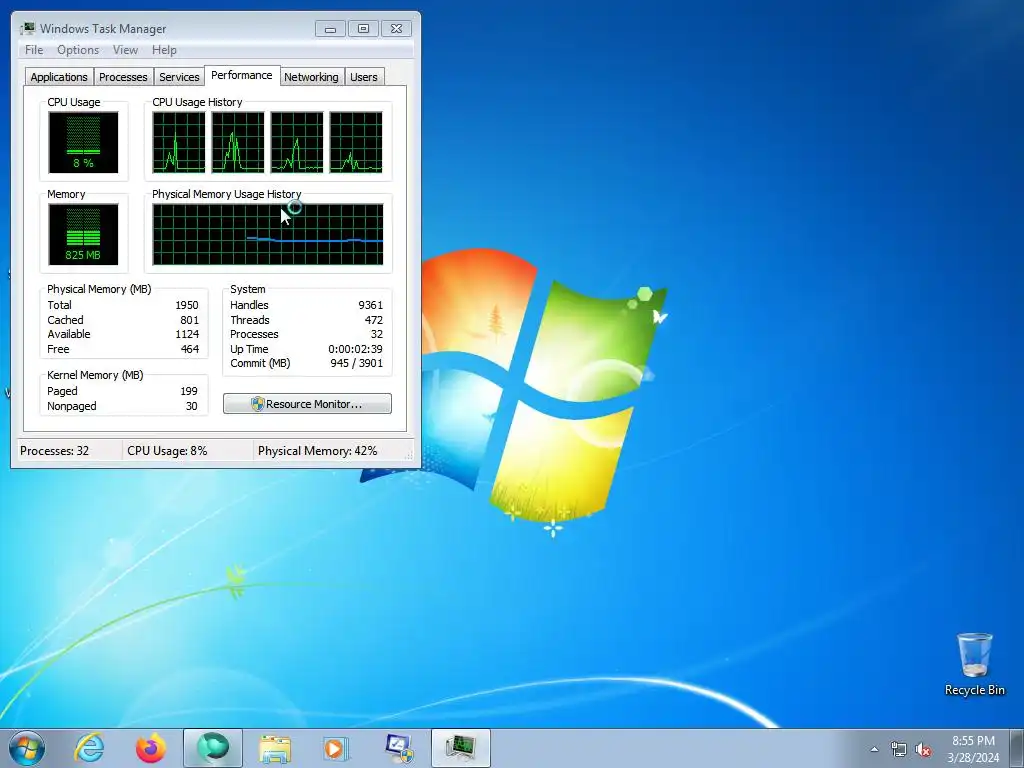
Task: Click the Cached value 801
Action: tap(189, 320)
